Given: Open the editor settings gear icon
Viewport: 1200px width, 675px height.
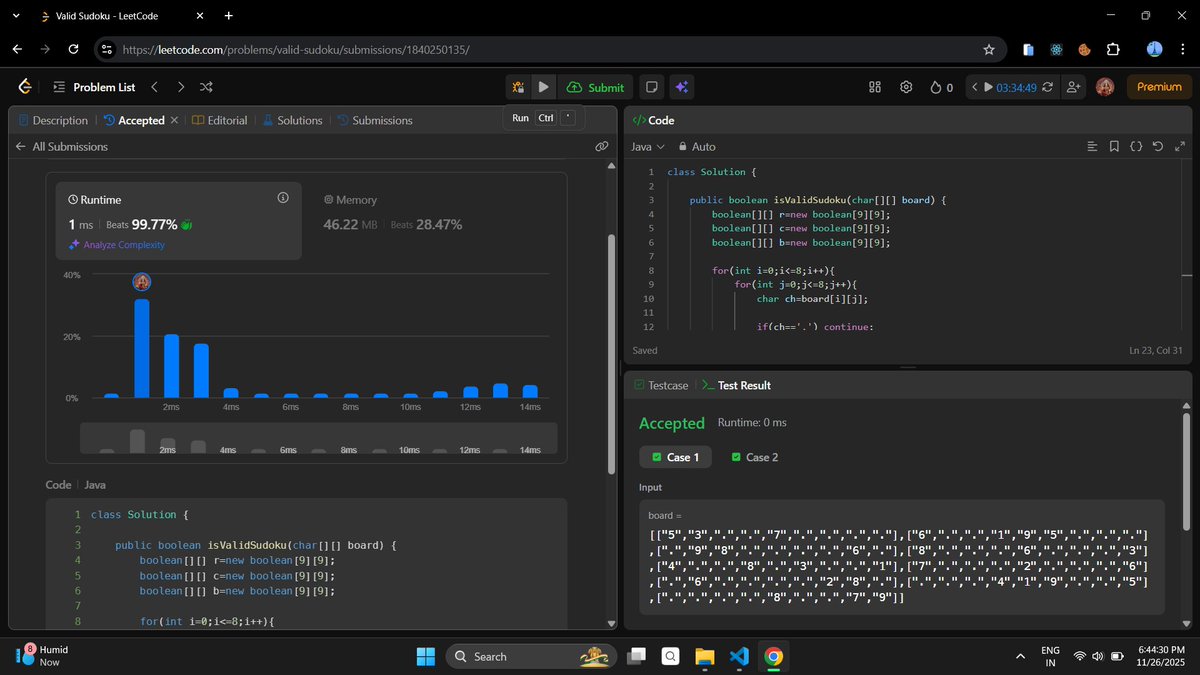Looking at the screenshot, I should (906, 87).
